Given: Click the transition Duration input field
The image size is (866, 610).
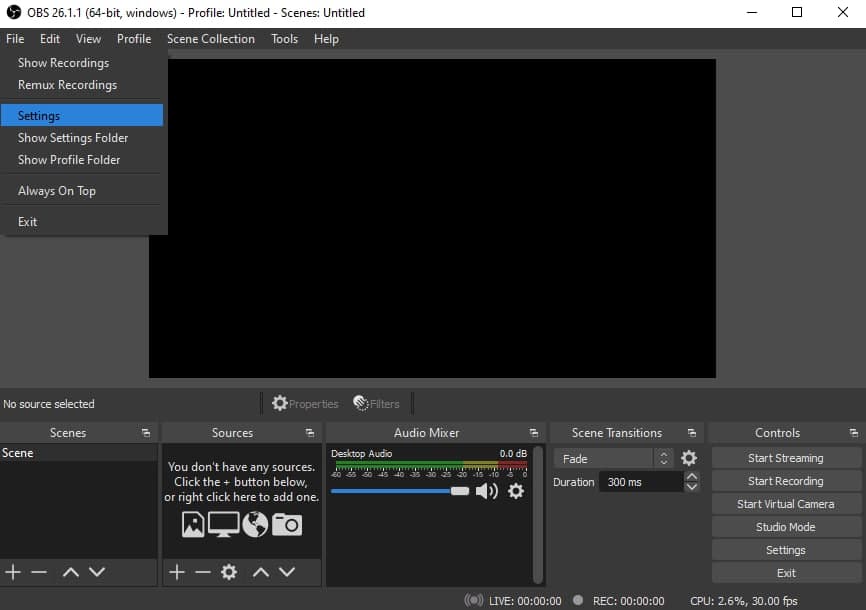Looking at the screenshot, I should (x=640, y=482).
